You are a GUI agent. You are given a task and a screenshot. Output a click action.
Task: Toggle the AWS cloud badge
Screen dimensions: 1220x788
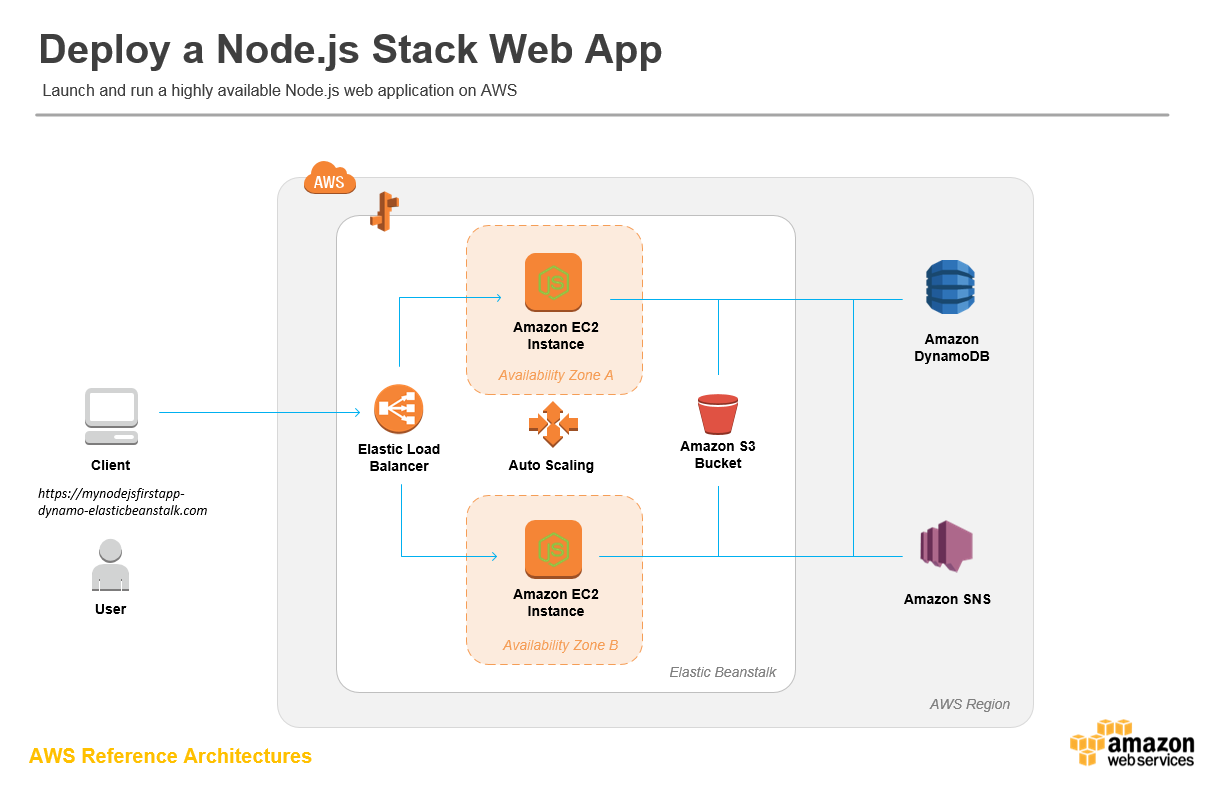tap(329, 180)
